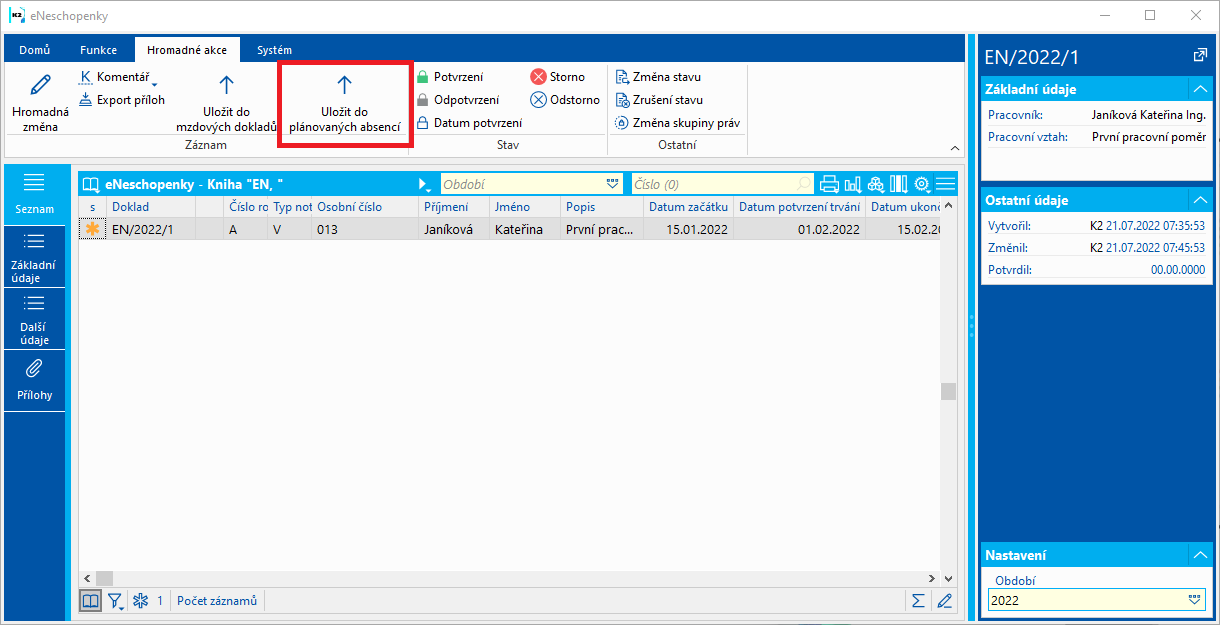1220x625 pixels.
Task: Click the vertical scrollbar thumb in list
Action: (x=948, y=392)
